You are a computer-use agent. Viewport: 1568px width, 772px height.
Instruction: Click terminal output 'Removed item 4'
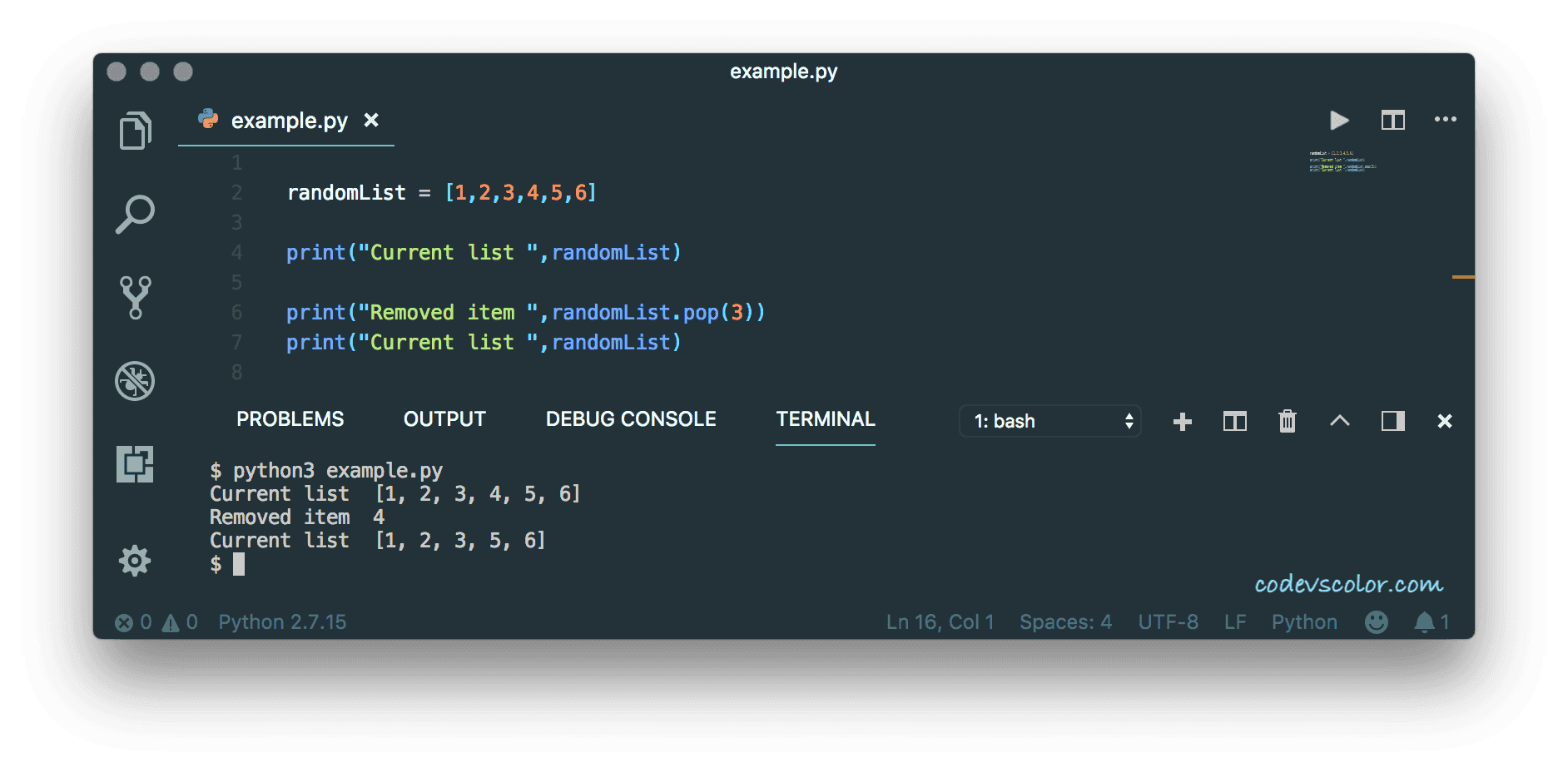[297, 517]
